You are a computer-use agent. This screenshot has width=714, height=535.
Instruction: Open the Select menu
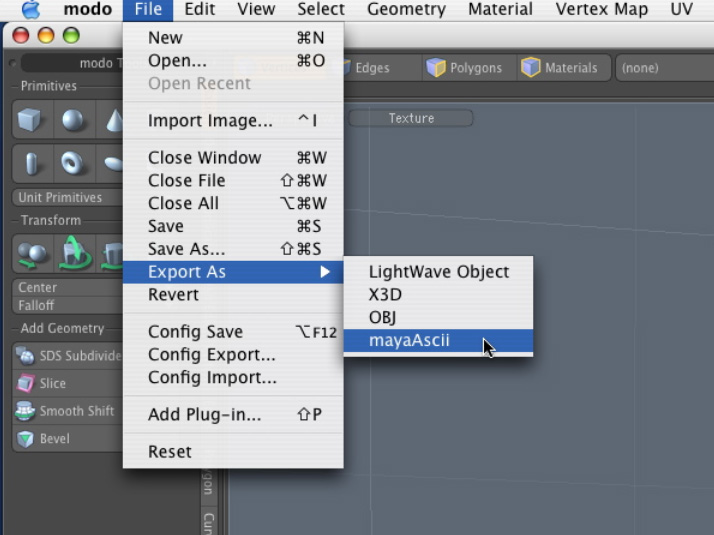point(321,9)
